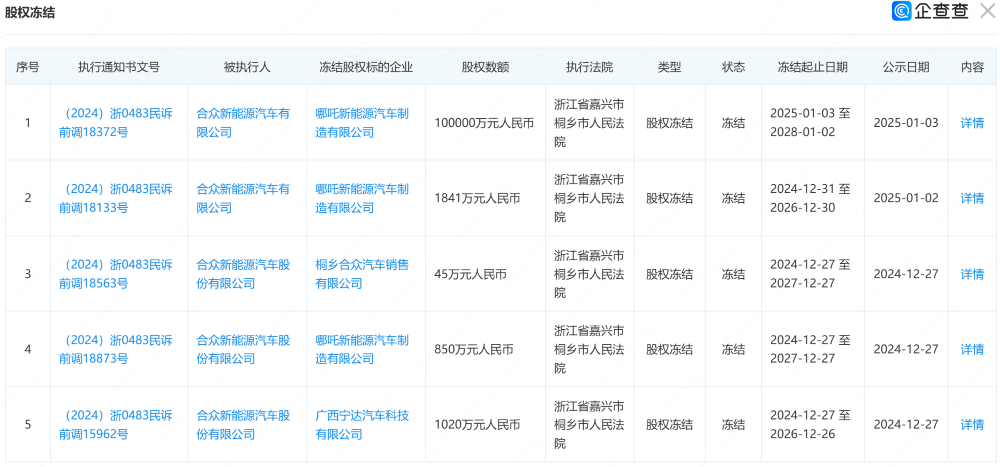Close the 股权冻结 dialog with X
This screenshot has height=467, width=1000.
click(987, 11)
